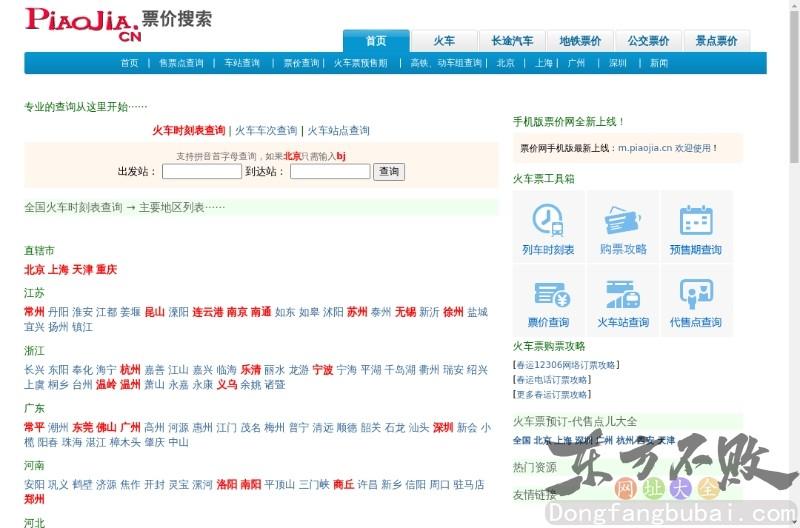
Task: Open the 票价查询 fare lookup icon
Action: [x=548, y=300]
